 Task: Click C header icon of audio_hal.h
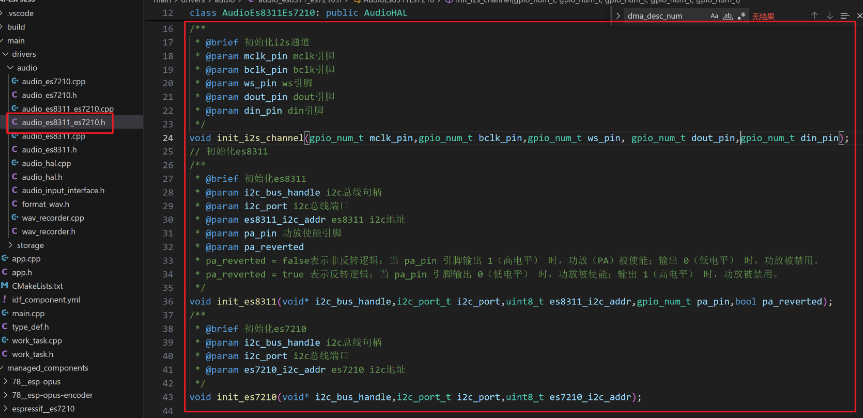(15, 177)
